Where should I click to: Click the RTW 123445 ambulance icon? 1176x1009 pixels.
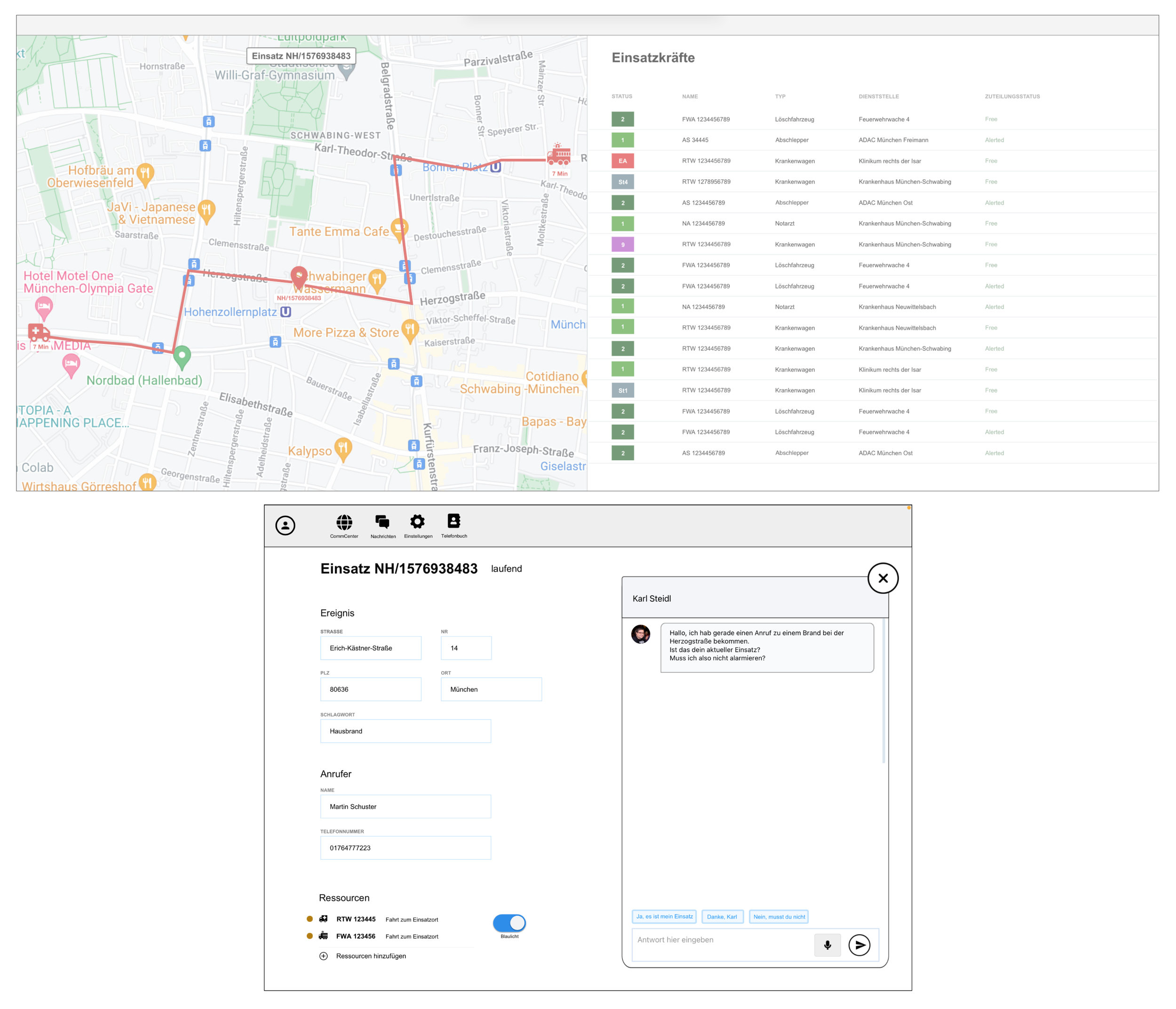tap(324, 919)
